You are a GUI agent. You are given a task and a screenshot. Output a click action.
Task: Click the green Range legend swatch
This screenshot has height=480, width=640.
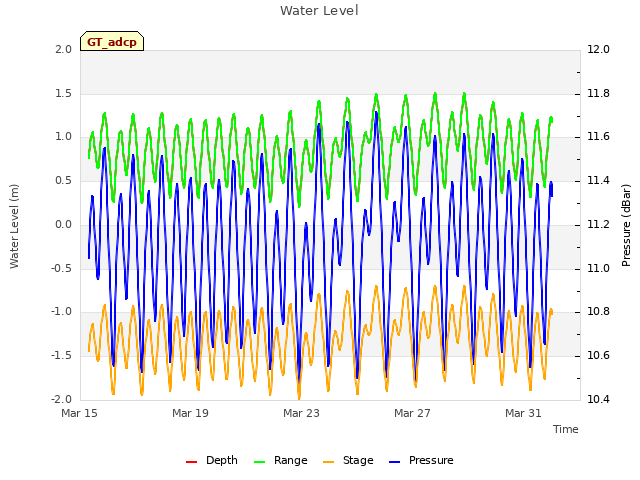(x=260, y=462)
